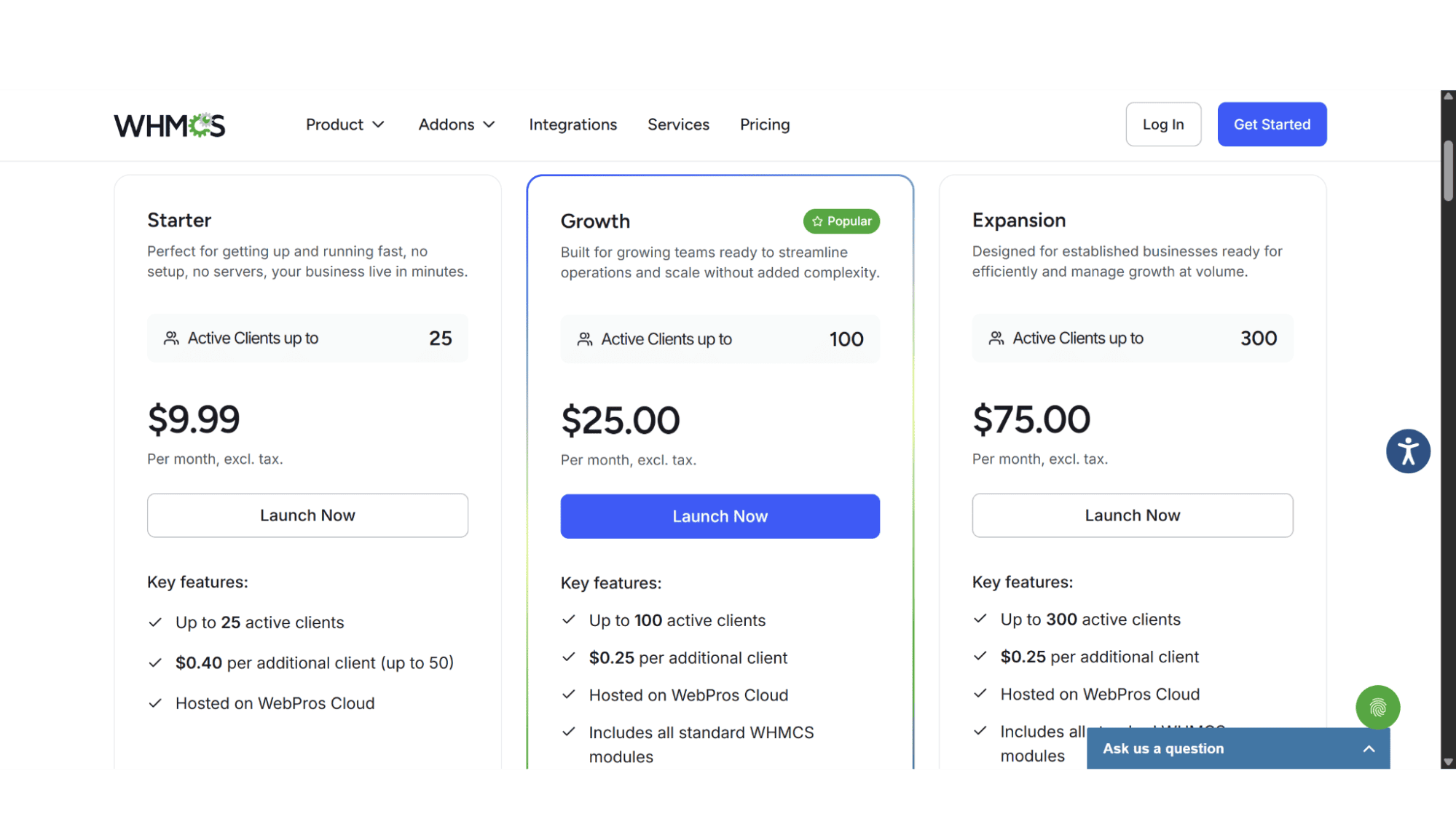
Task: Click 'Per month, excl. tax.' under $9.99
Action: pyautogui.click(x=215, y=459)
